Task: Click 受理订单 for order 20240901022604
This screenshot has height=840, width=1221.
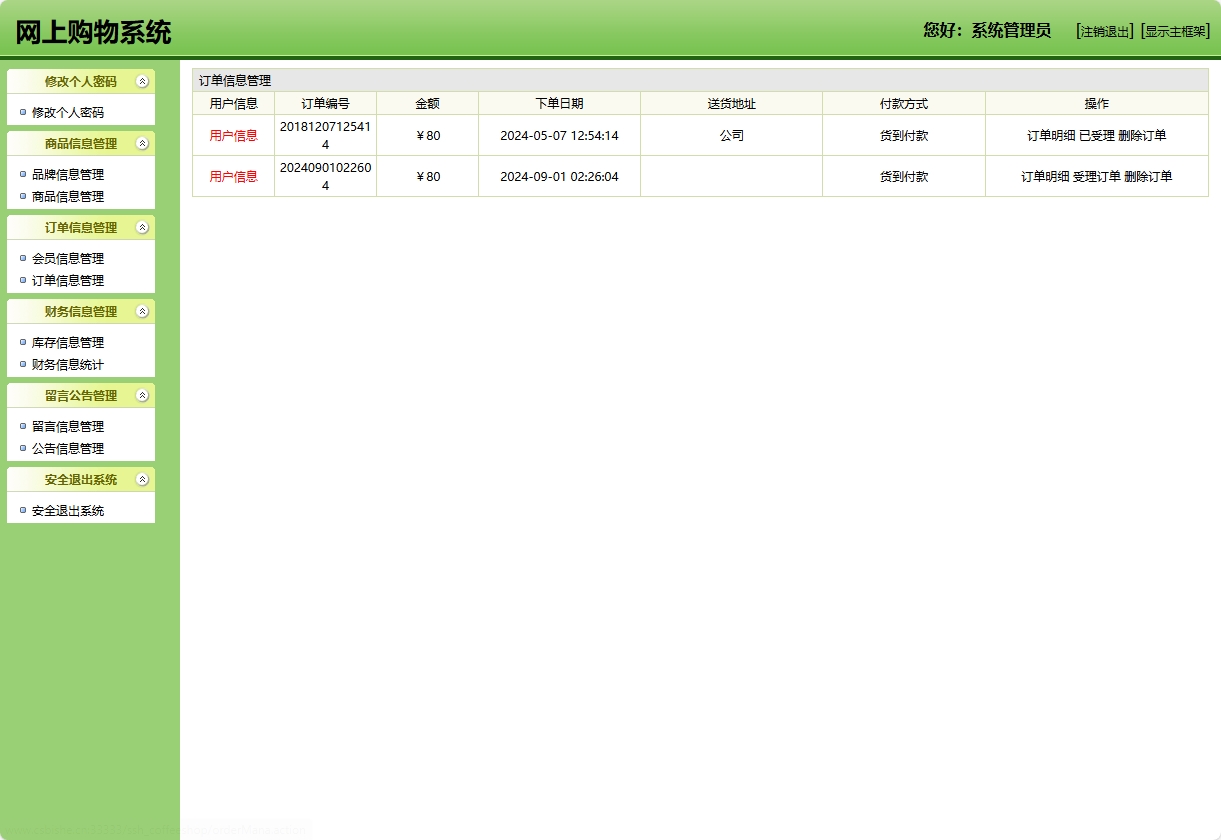Action: [x=1097, y=177]
